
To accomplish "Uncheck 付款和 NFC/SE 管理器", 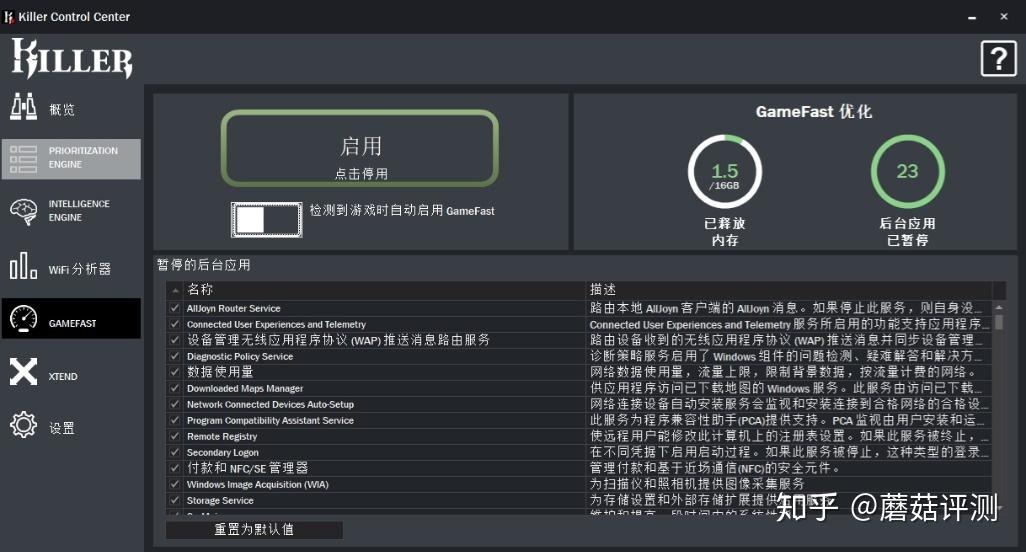I will [x=175, y=468].
